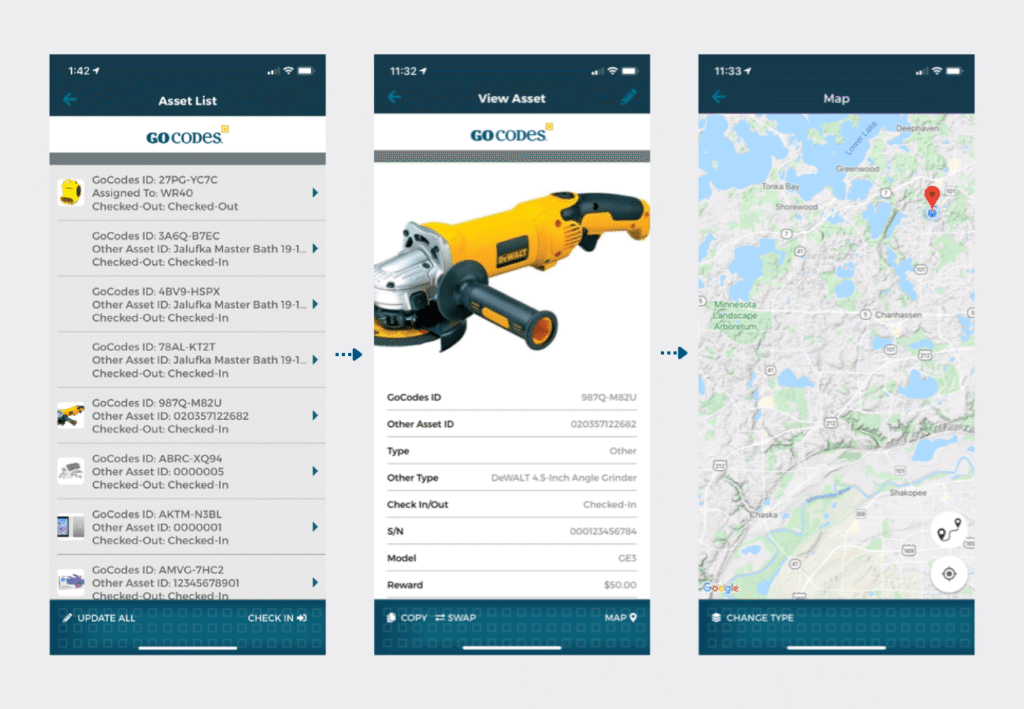The image size is (1024, 709).
Task: Go back from the View Asset screen
Action: tap(394, 97)
